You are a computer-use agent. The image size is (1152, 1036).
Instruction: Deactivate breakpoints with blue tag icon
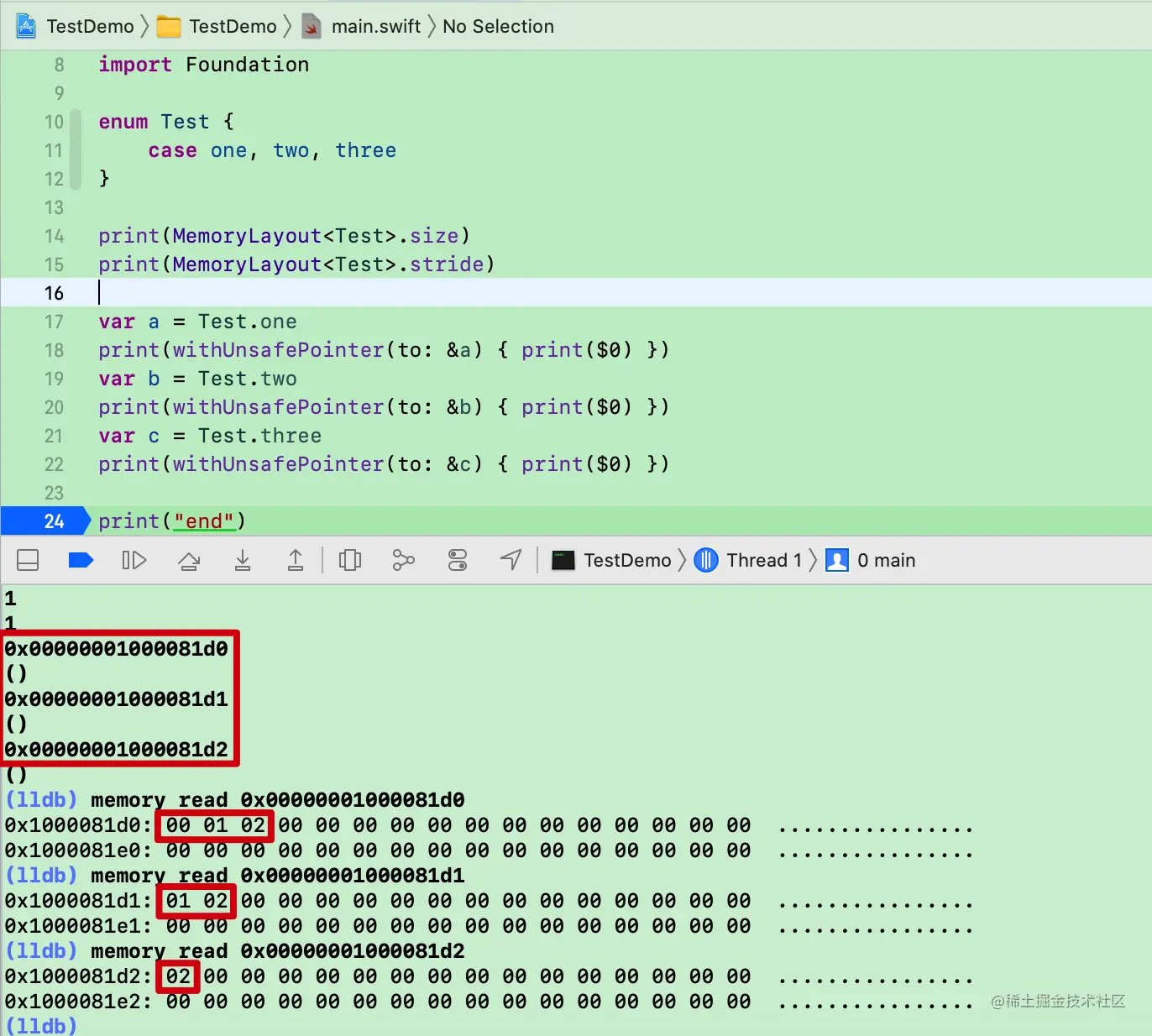81,560
